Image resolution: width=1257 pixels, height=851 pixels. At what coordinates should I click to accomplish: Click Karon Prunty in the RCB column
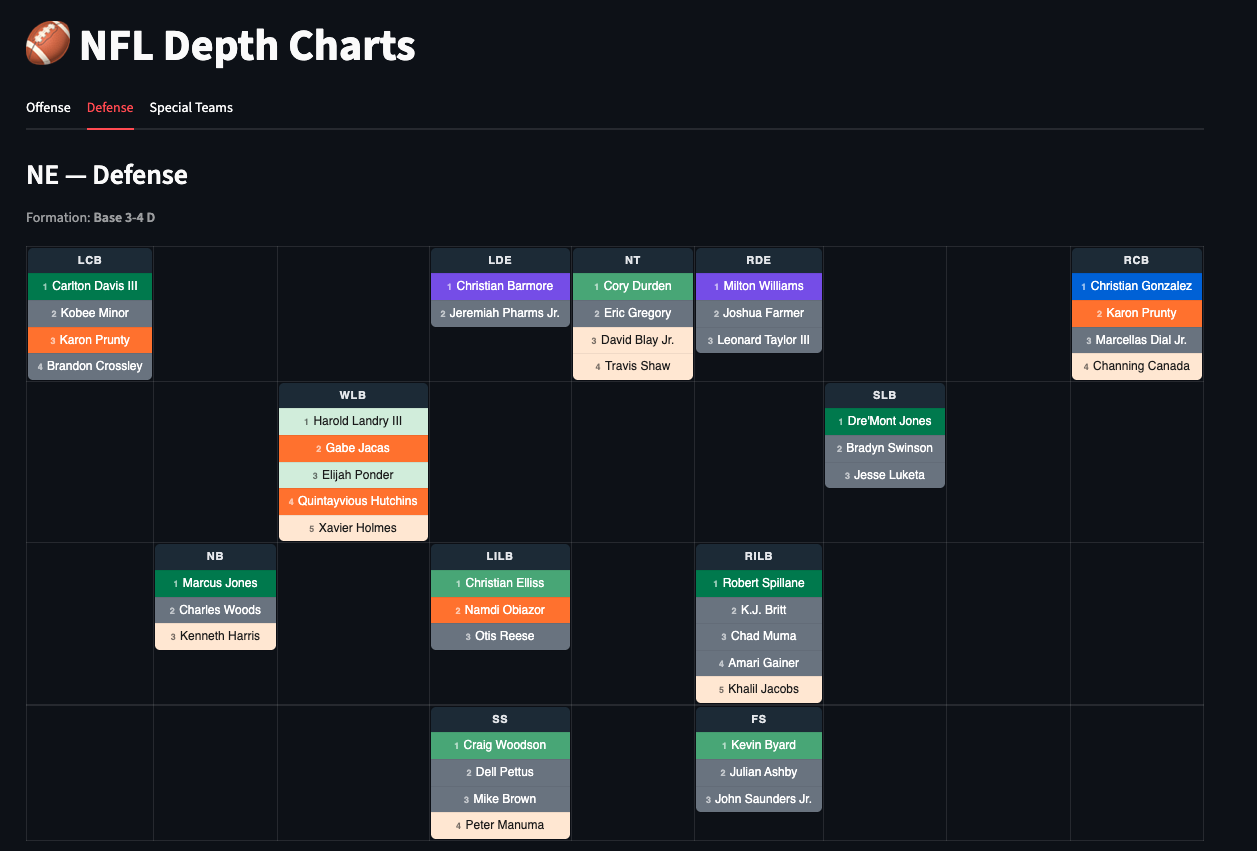click(x=1137, y=313)
